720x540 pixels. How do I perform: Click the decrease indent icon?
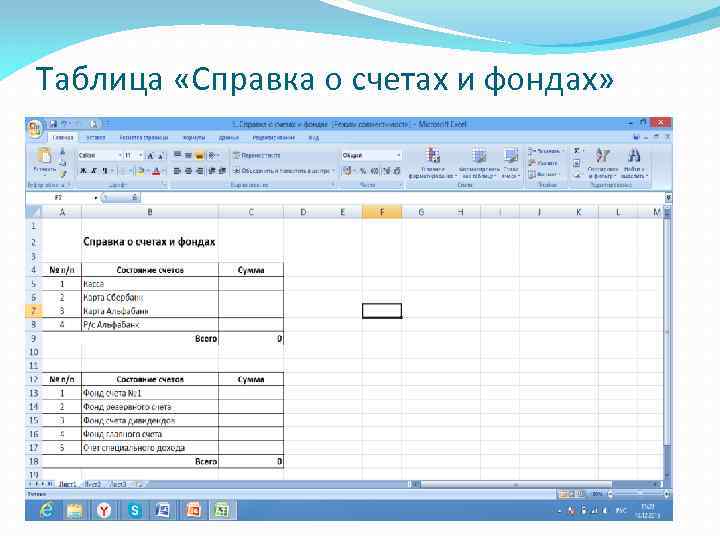(x=212, y=171)
